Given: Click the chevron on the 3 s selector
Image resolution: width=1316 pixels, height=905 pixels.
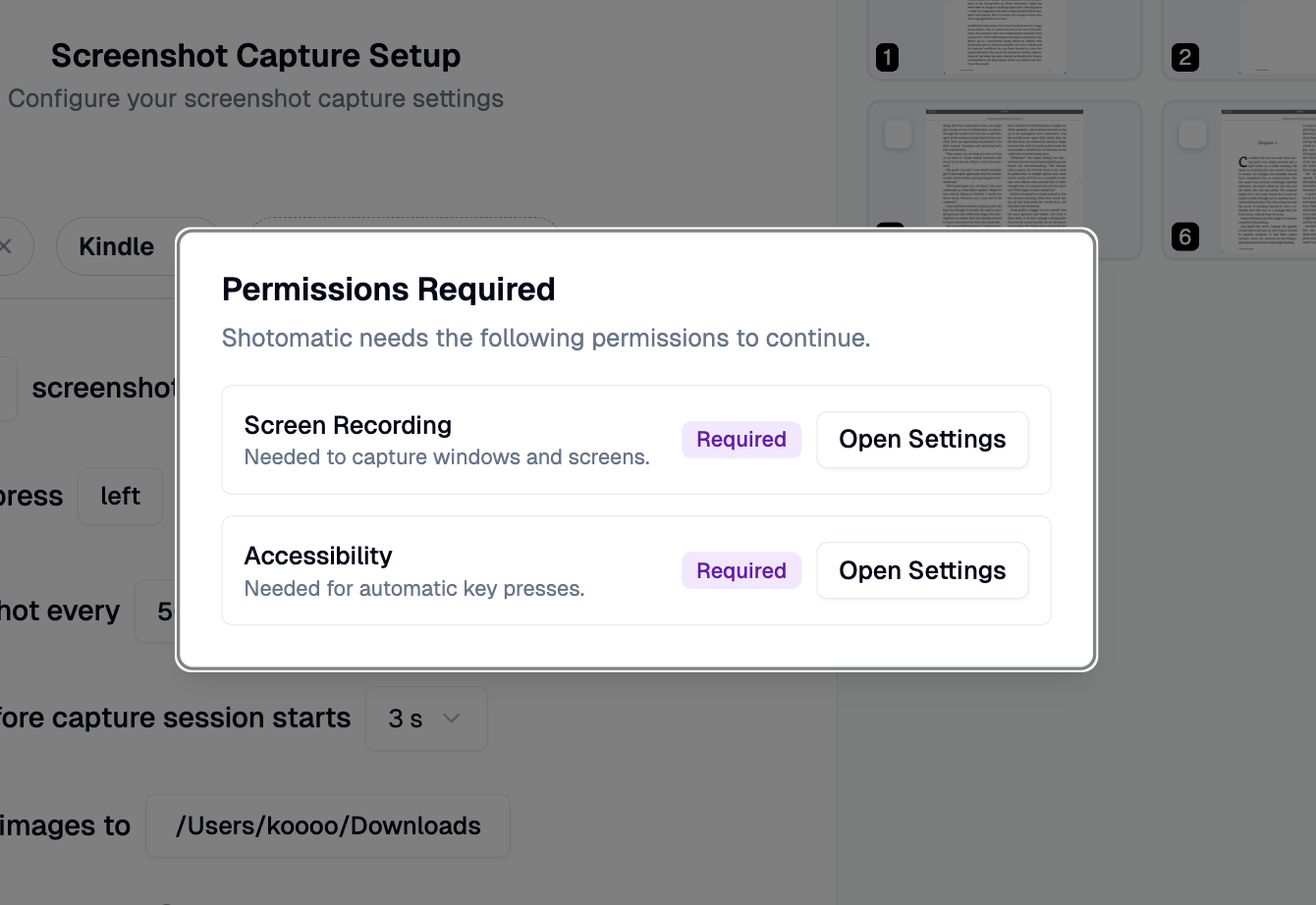Looking at the screenshot, I should [x=452, y=719].
